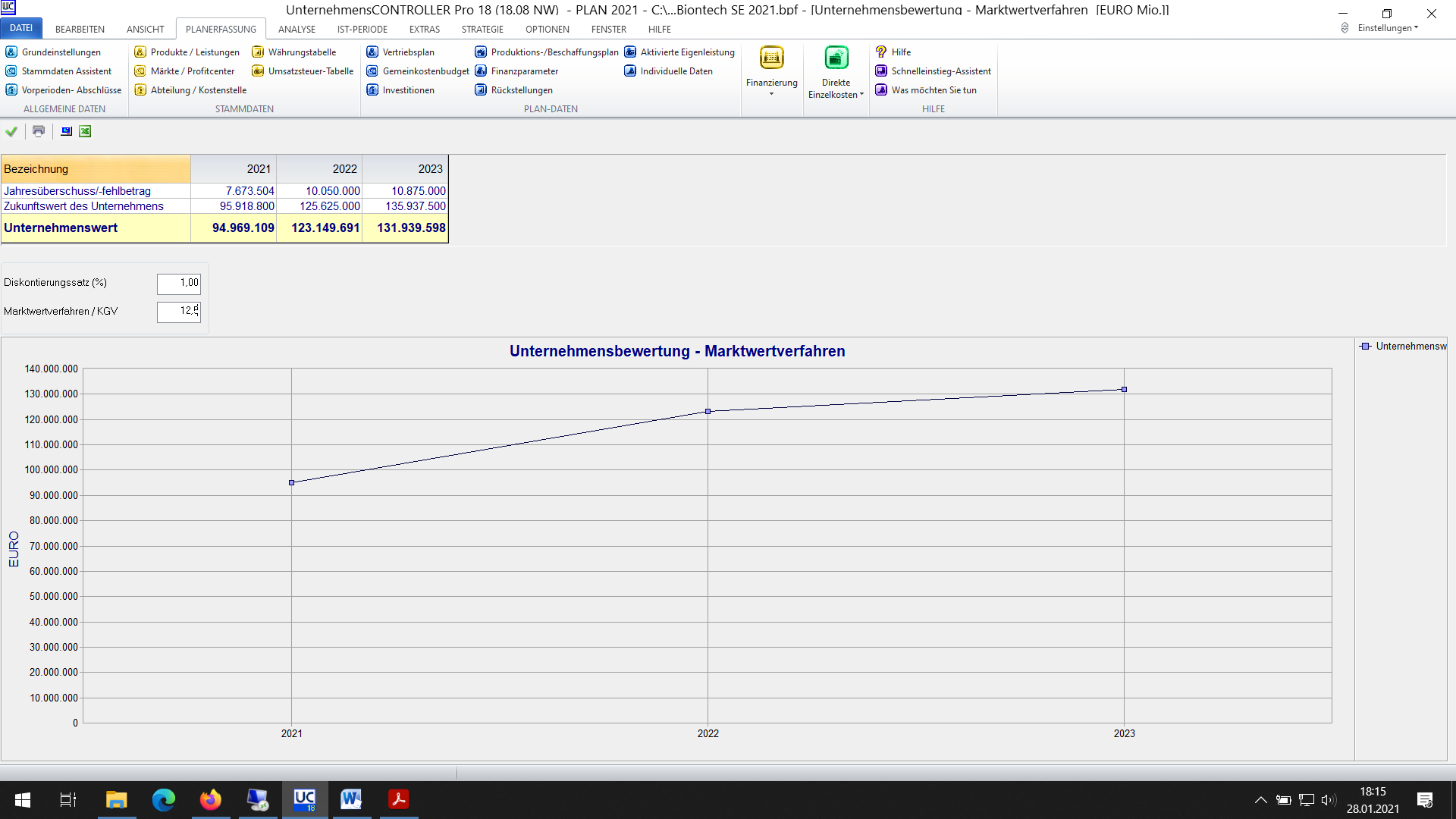
Task: Open Währungstabelle from Stammdaten group
Action: click(x=301, y=52)
